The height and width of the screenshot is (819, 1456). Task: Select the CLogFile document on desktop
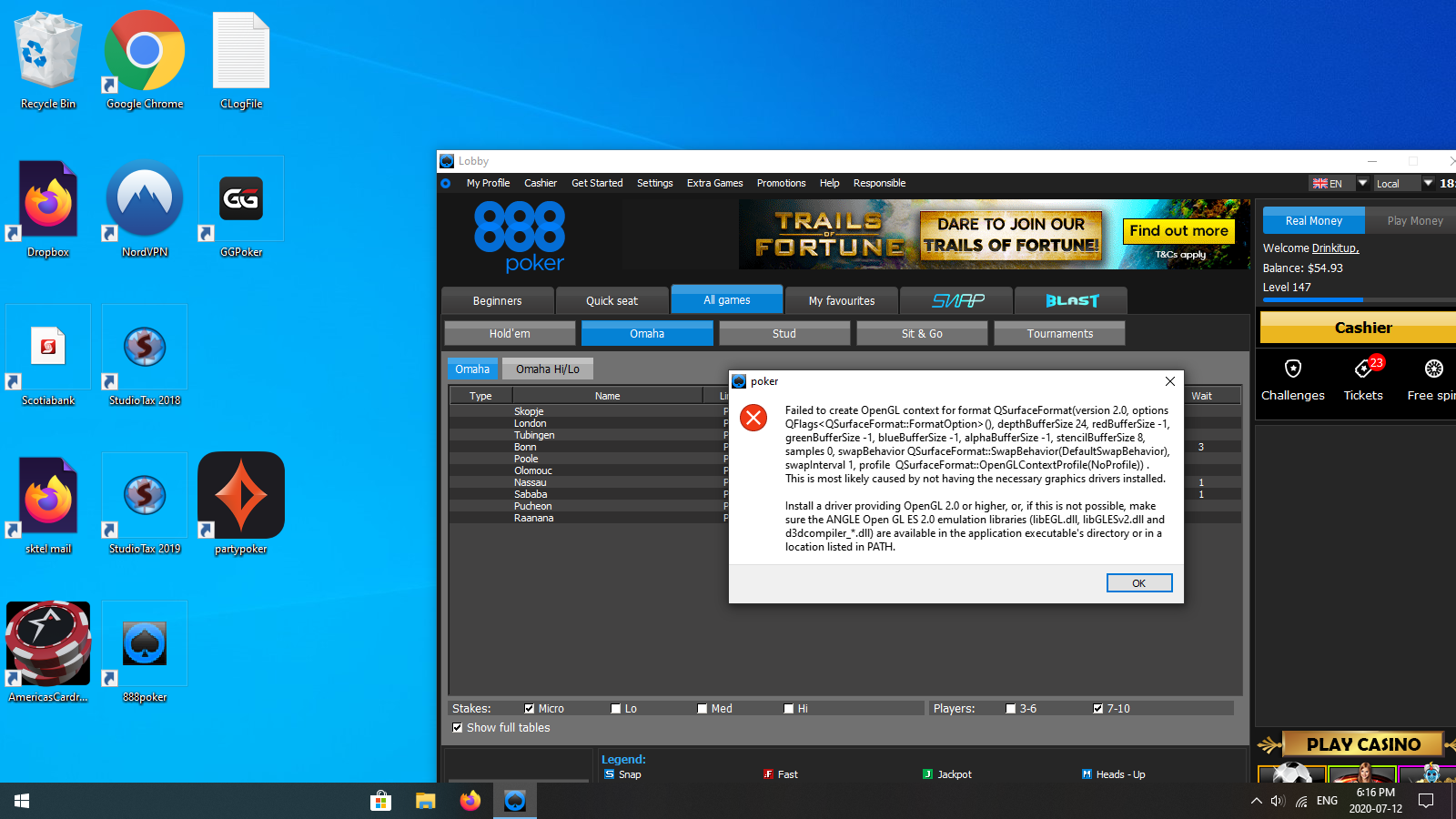(241, 61)
